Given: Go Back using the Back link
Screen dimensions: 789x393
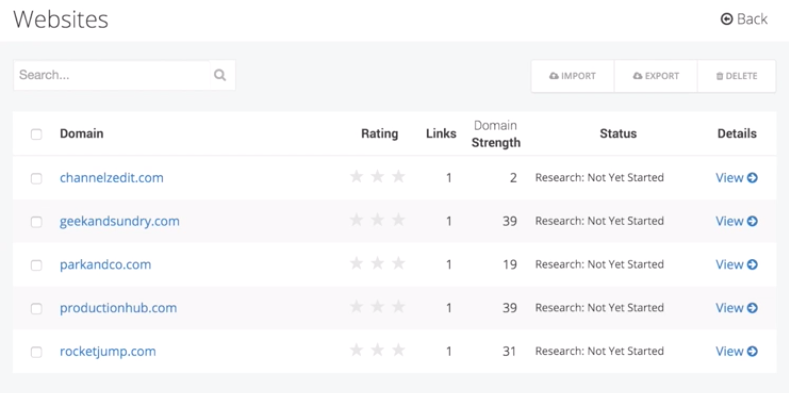Looking at the screenshot, I should tap(744, 19).
